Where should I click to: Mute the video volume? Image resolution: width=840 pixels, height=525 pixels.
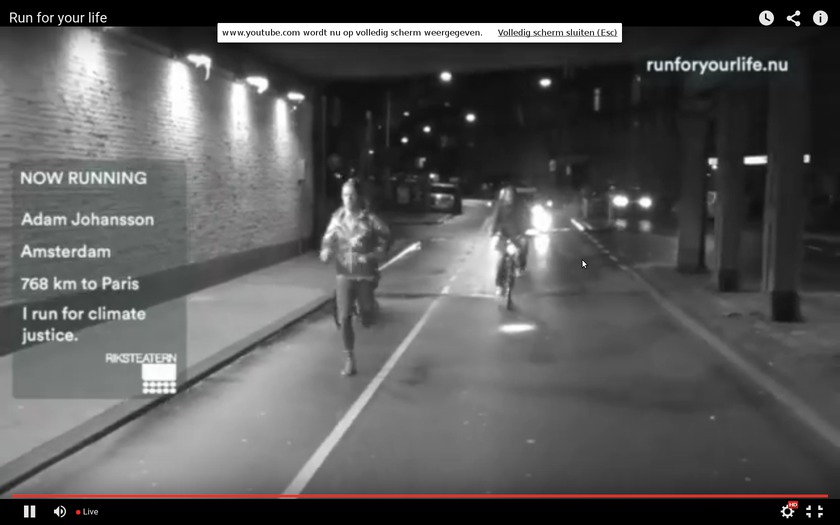[x=59, y=512]
